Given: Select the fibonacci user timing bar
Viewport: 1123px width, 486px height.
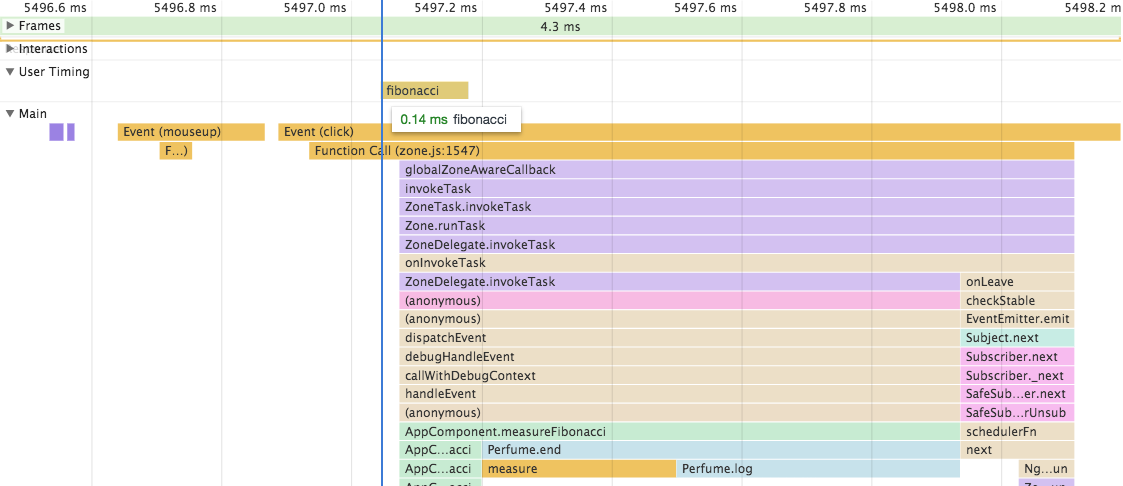Looking at the screenshot, I should [x=425, y=90].
